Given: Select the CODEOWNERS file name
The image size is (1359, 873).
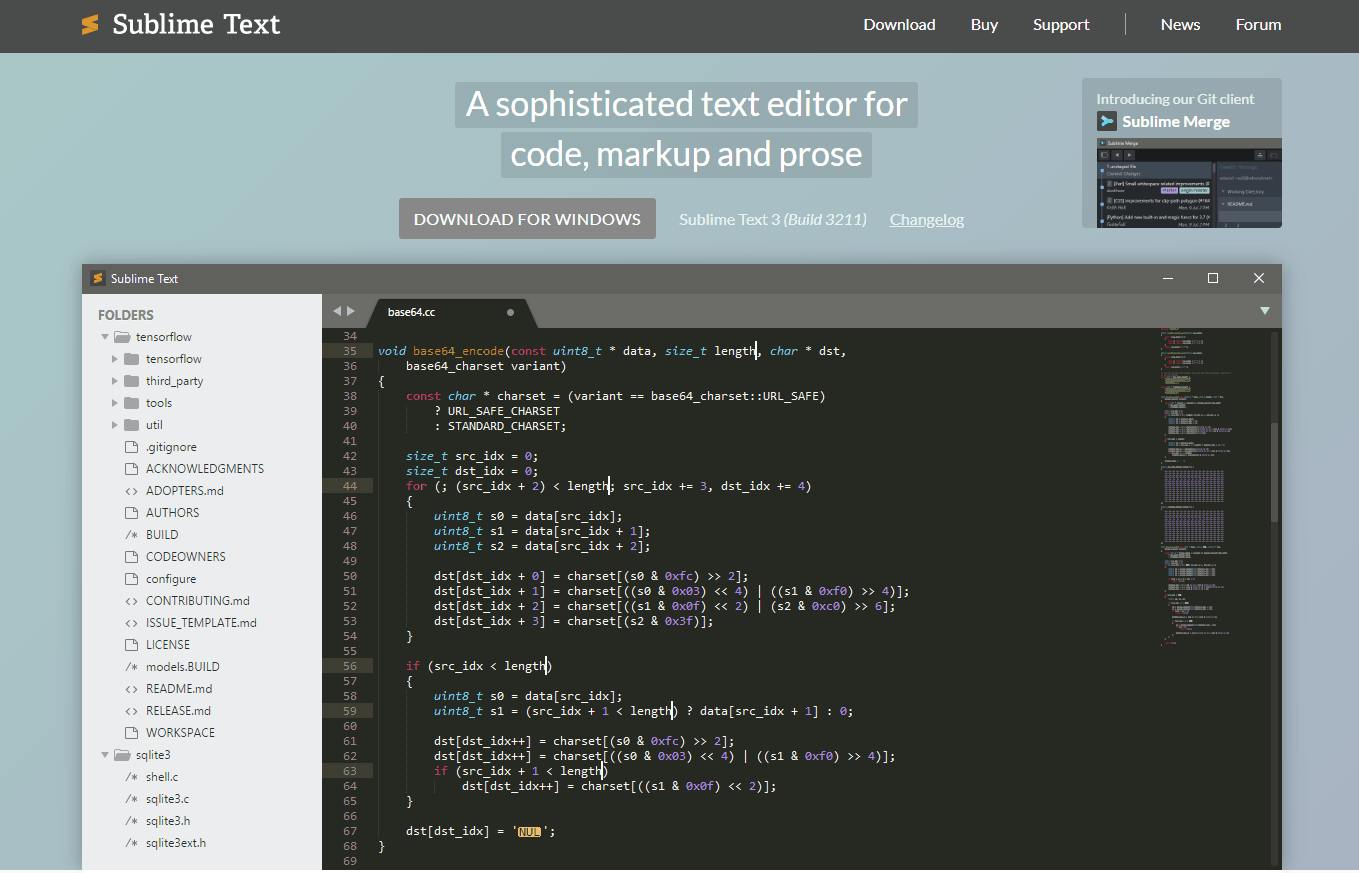Looking at the screenshot, I should click(186, 557).
